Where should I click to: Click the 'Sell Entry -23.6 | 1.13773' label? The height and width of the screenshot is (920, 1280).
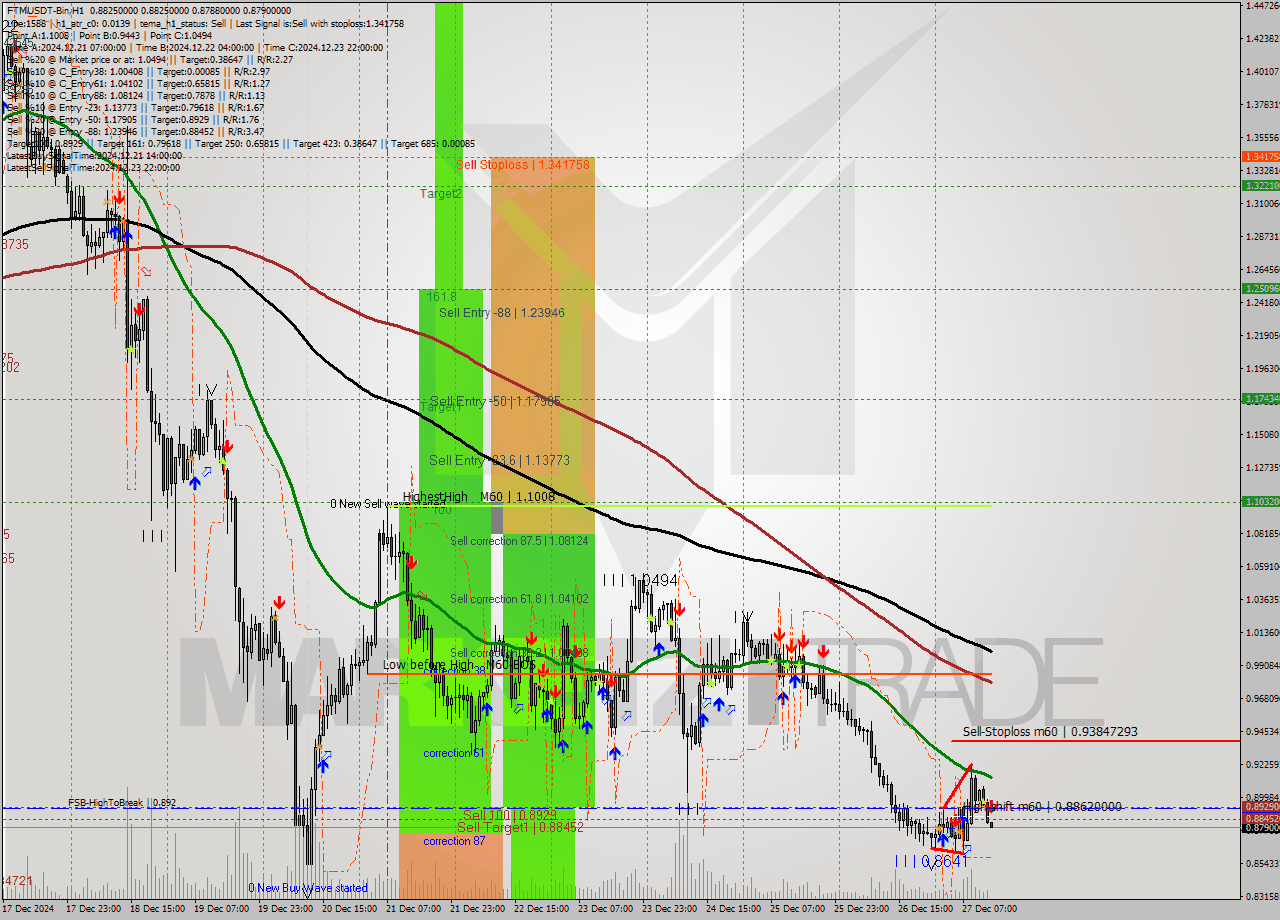click(499, 460)
